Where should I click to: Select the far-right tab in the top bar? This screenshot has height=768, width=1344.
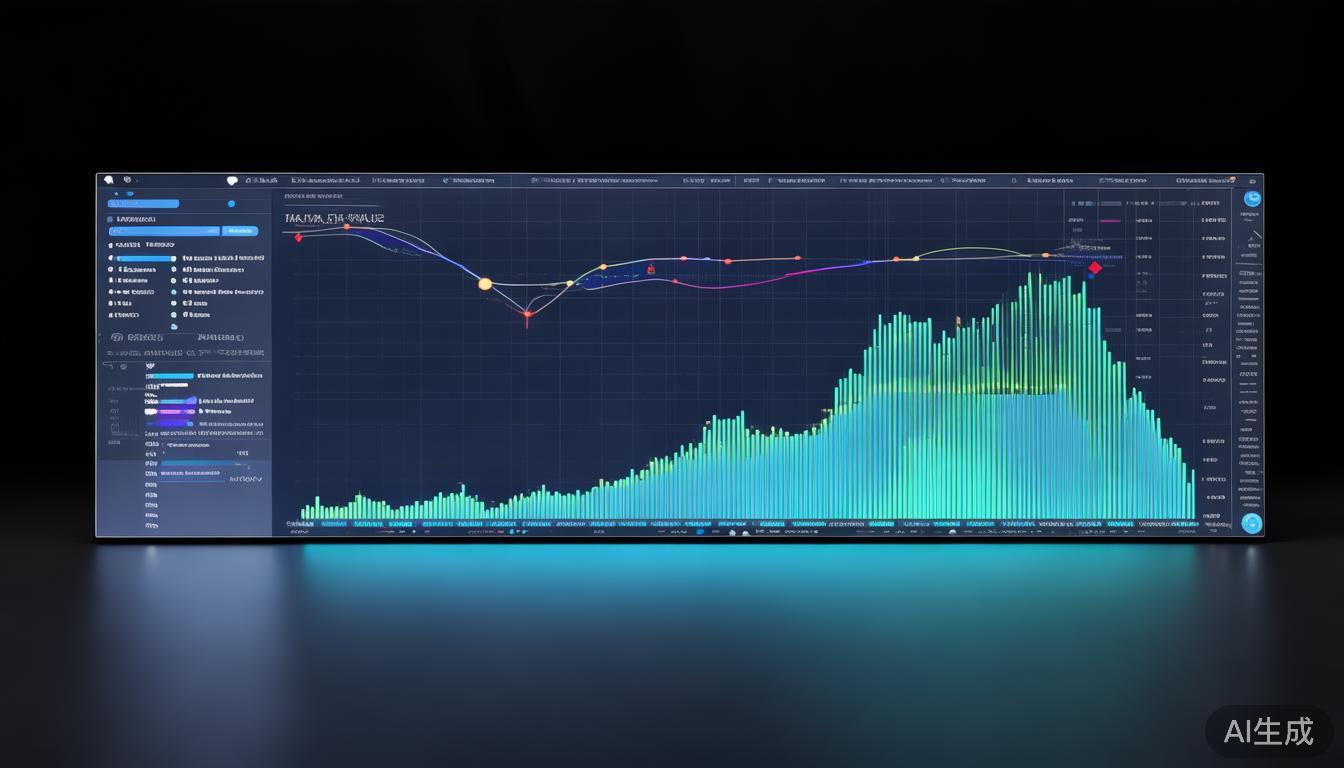(x=1204, y=181)
